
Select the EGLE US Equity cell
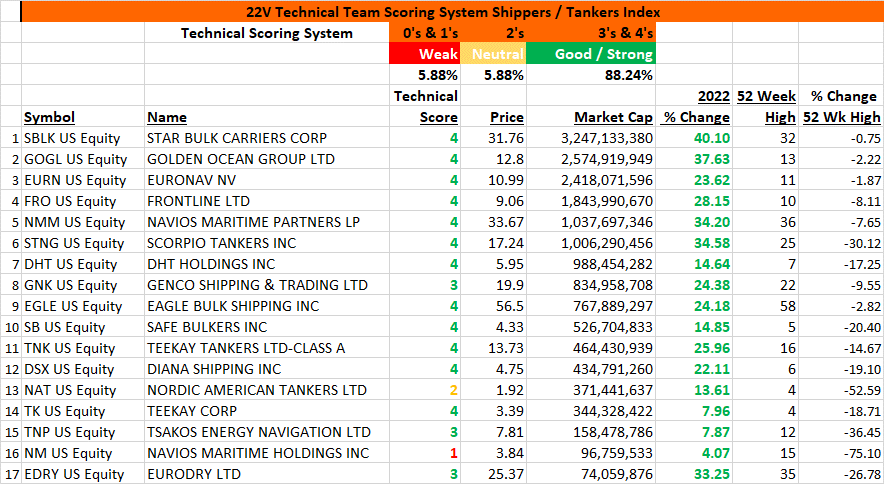[83, 306]
